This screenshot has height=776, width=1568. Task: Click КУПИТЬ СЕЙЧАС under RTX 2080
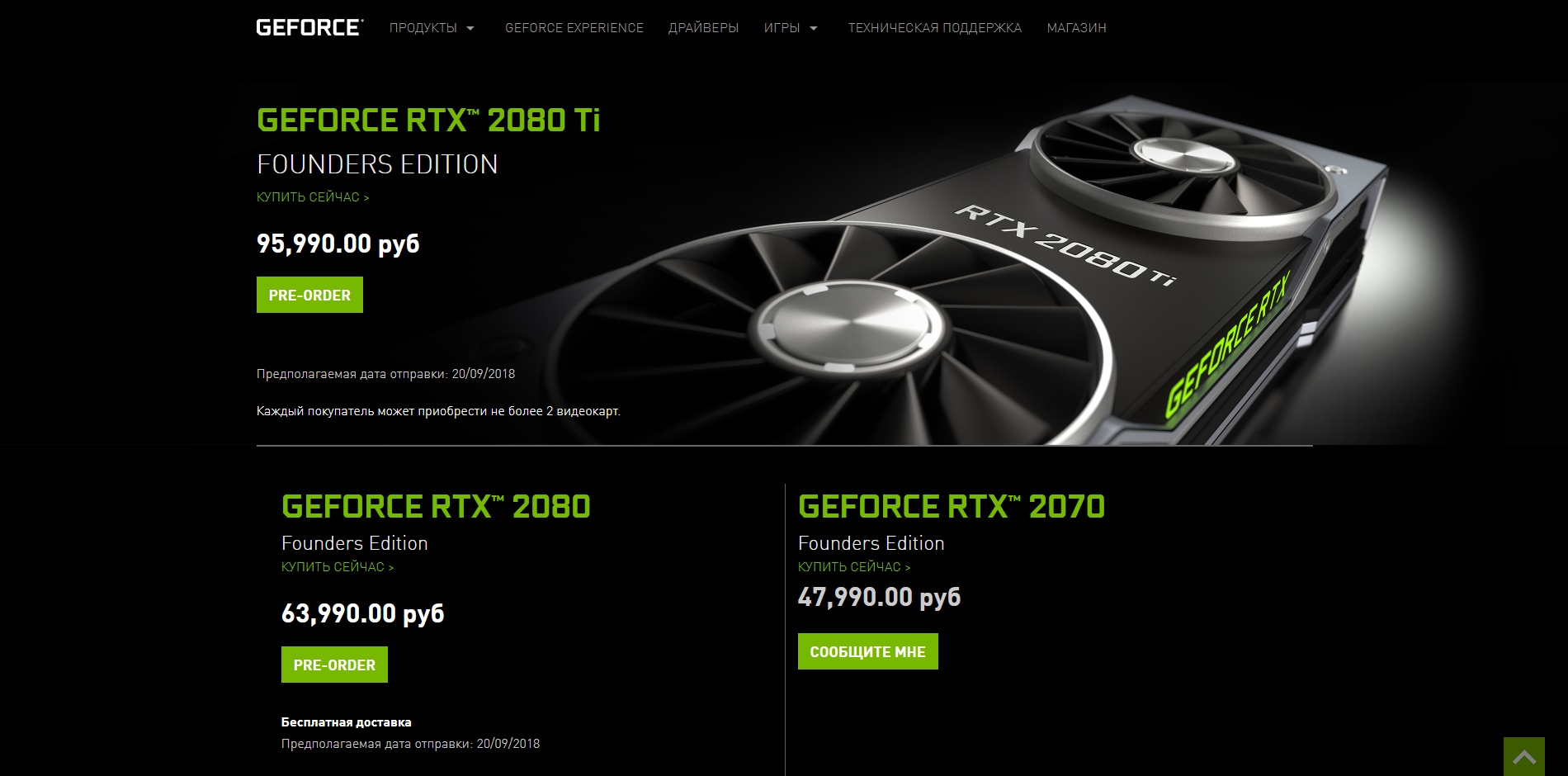coord(338,567)
